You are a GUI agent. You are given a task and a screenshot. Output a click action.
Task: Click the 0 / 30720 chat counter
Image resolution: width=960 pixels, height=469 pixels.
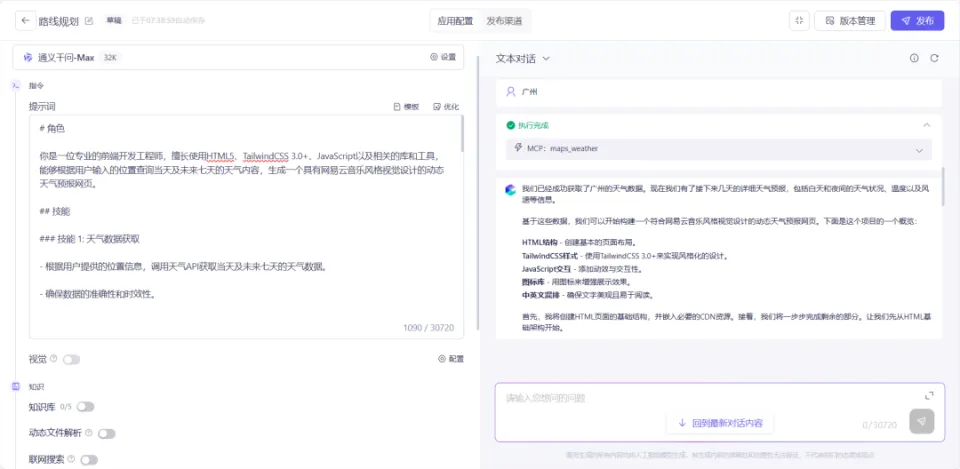click(879, 425)
